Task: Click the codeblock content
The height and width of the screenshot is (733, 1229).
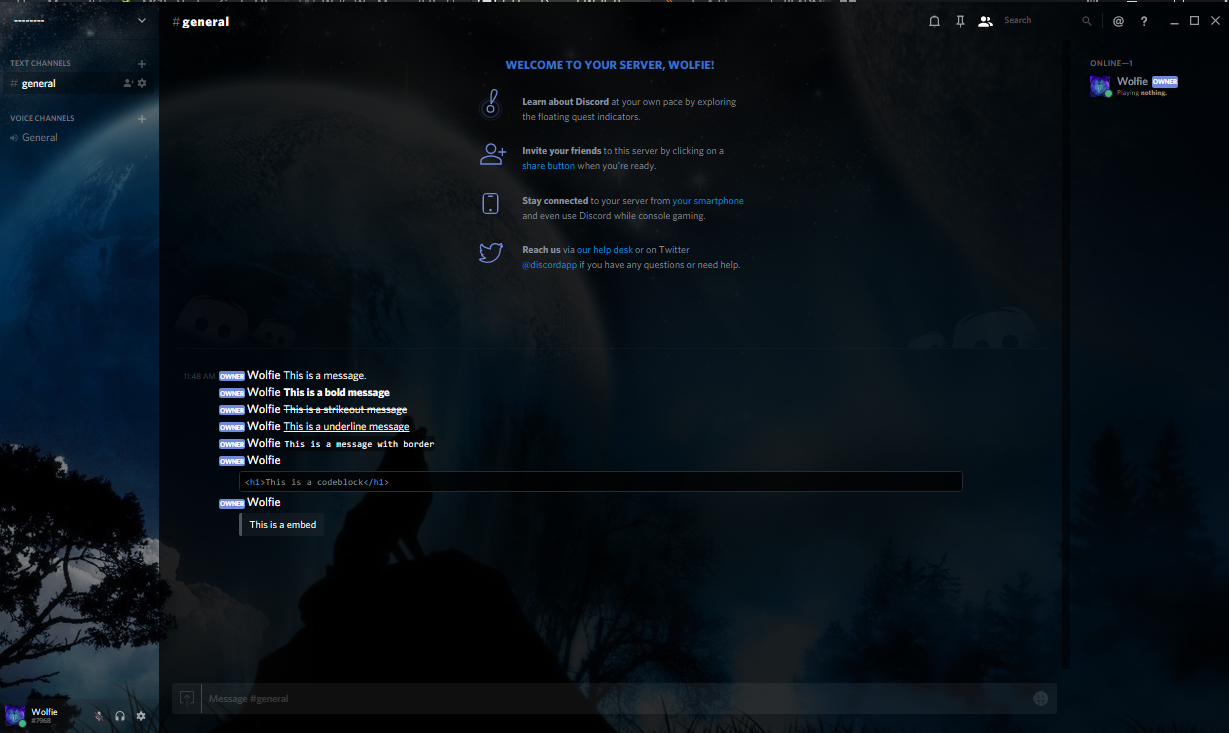Action: tap(601, 482)
